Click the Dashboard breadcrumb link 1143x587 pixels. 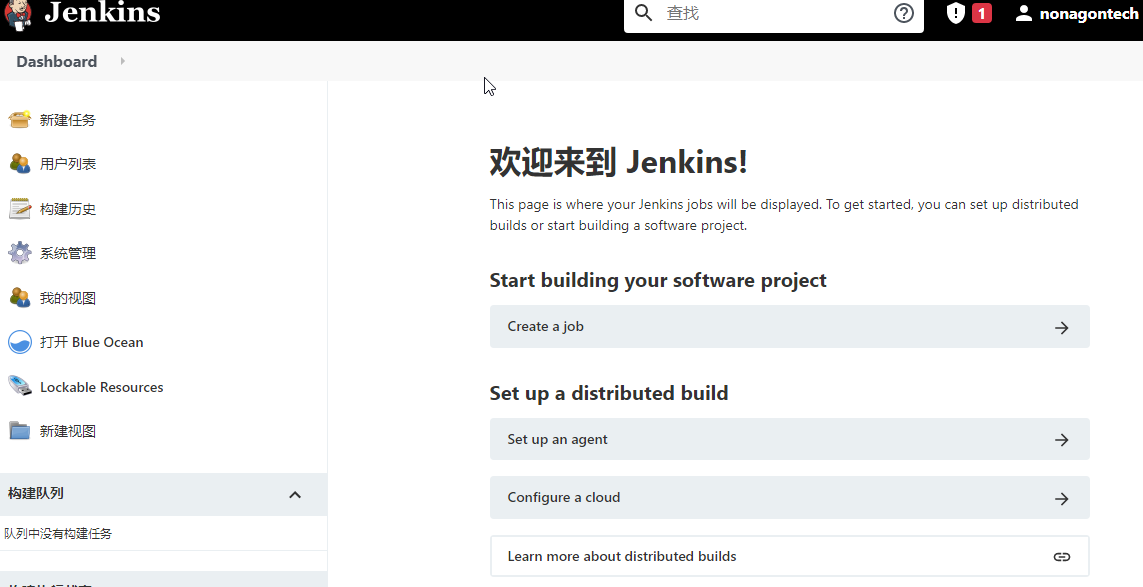point(57,61)
